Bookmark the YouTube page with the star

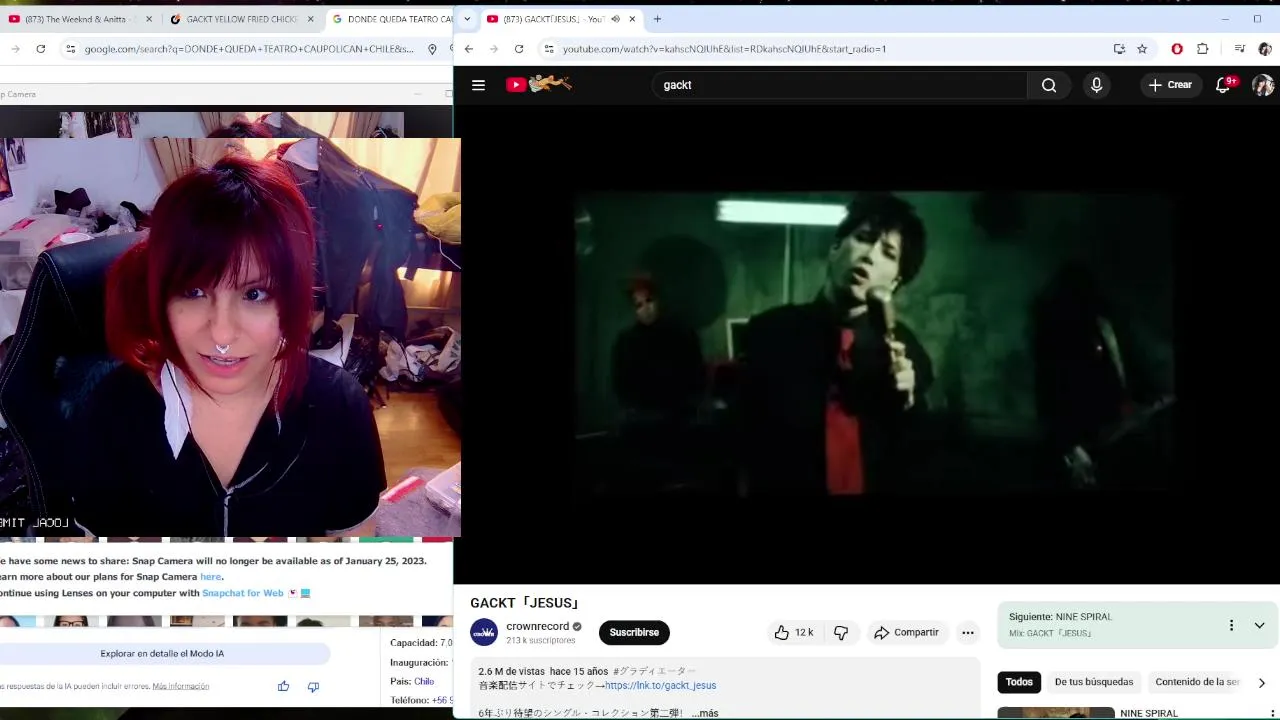tap(1142, 49)
